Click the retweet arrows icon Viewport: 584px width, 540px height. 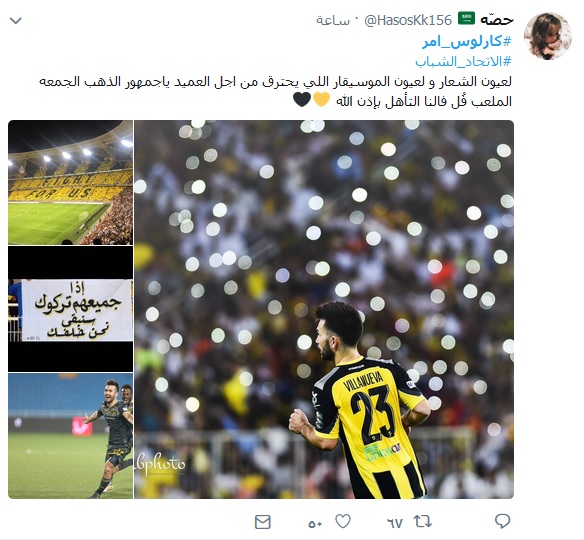click(423, 521)
